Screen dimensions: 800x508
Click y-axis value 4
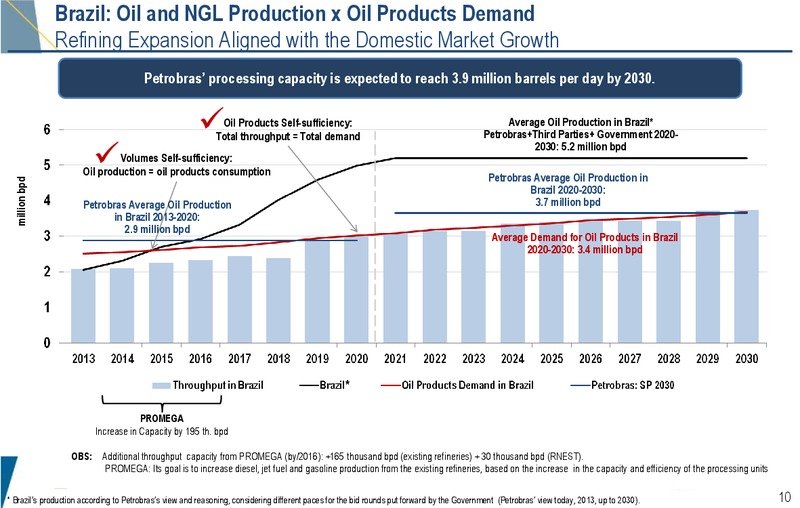pos(47,200)
